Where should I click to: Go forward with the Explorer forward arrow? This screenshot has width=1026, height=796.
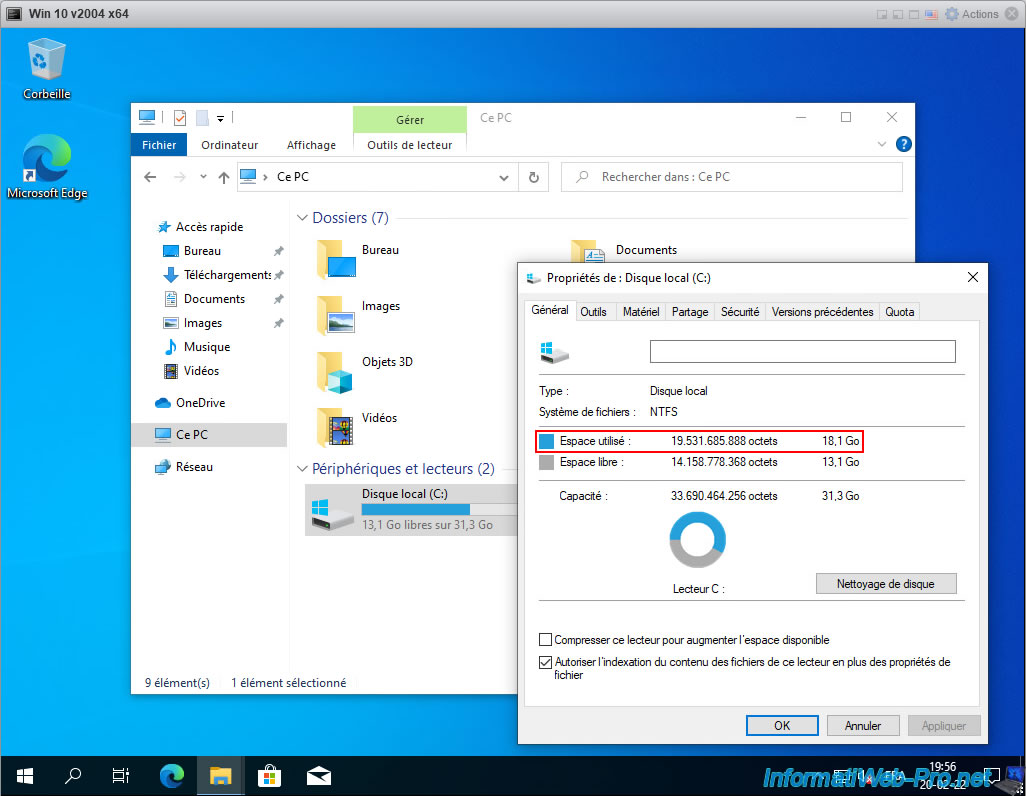point(179,177)
